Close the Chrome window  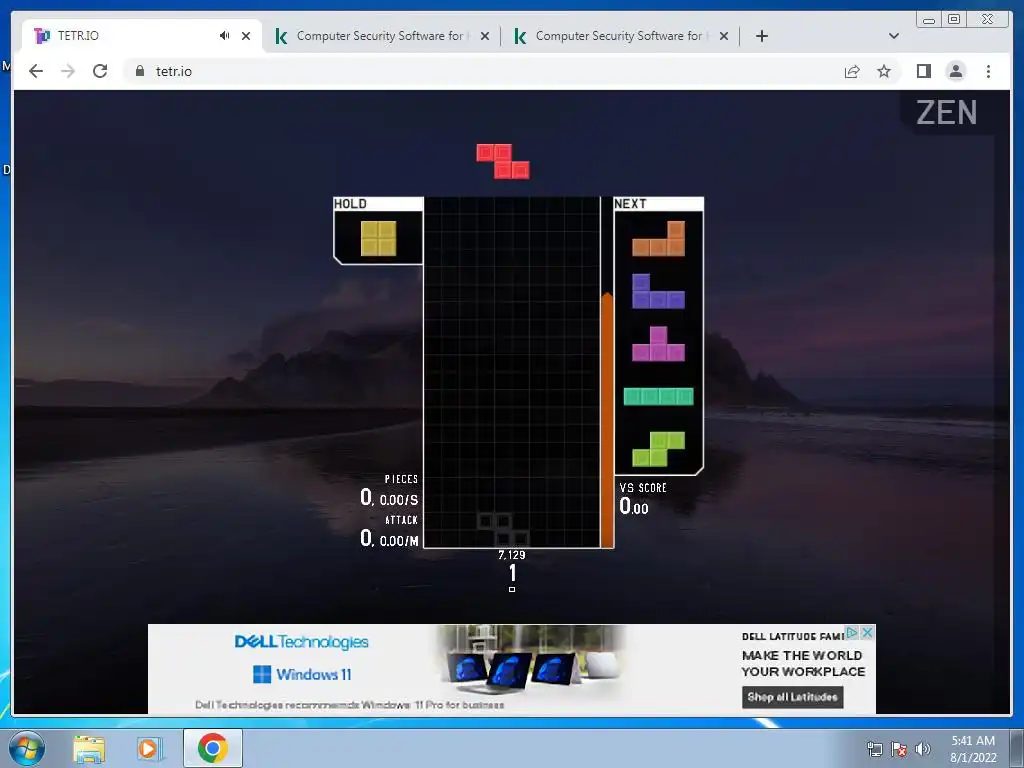(x=988, y=20)
